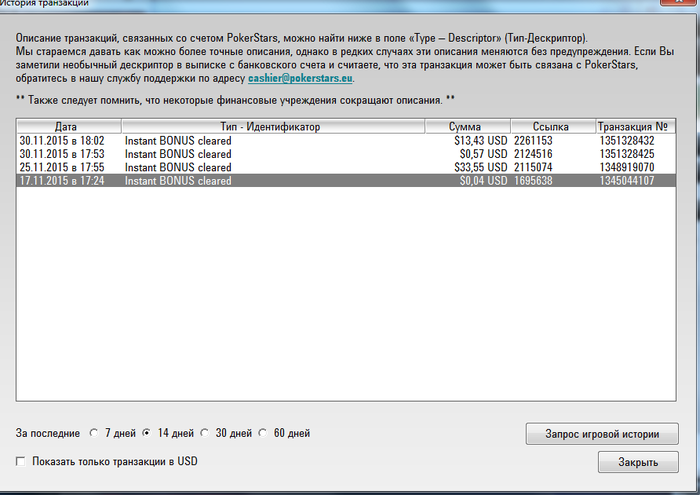700x495 pixels.
Task: Click reference number 2124516
Action: (533, 154)
